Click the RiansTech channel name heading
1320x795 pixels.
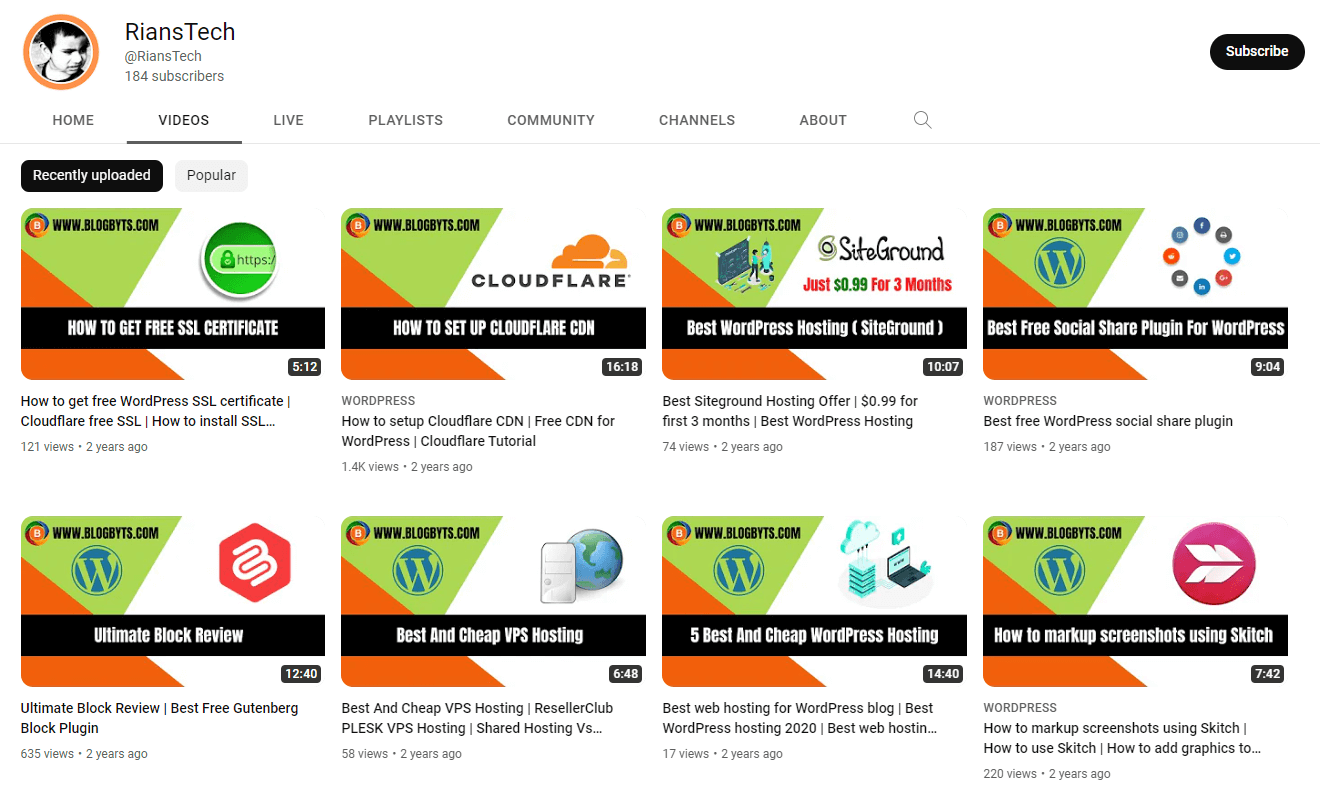(180, 32)
